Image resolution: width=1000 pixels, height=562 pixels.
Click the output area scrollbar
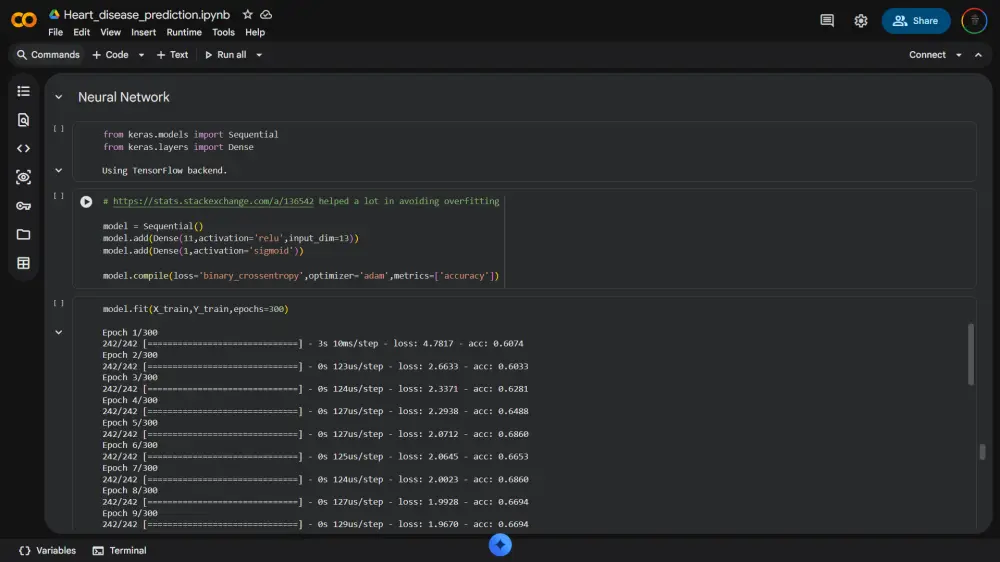[971, 355]
